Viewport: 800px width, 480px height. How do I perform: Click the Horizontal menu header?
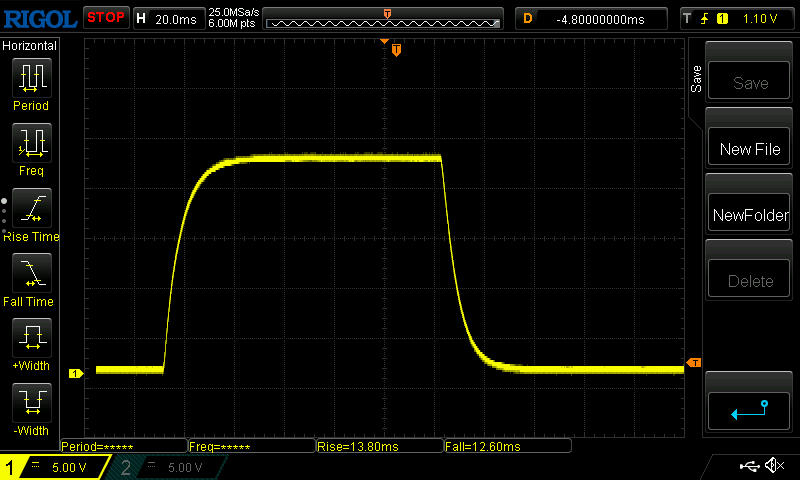pyautogui.click(x=29, y=45)
